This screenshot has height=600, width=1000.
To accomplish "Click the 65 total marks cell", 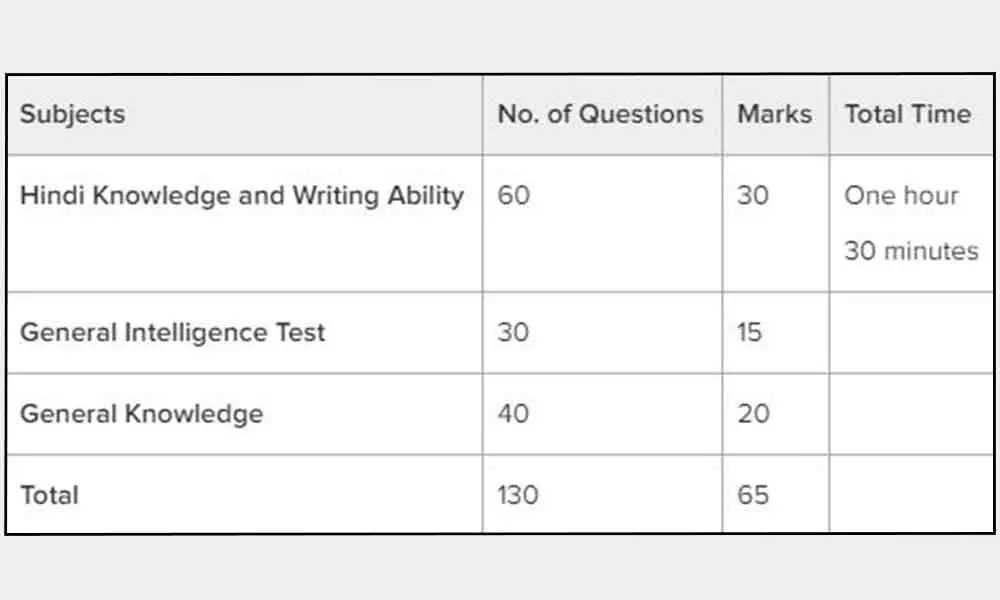I will point(753,494).
